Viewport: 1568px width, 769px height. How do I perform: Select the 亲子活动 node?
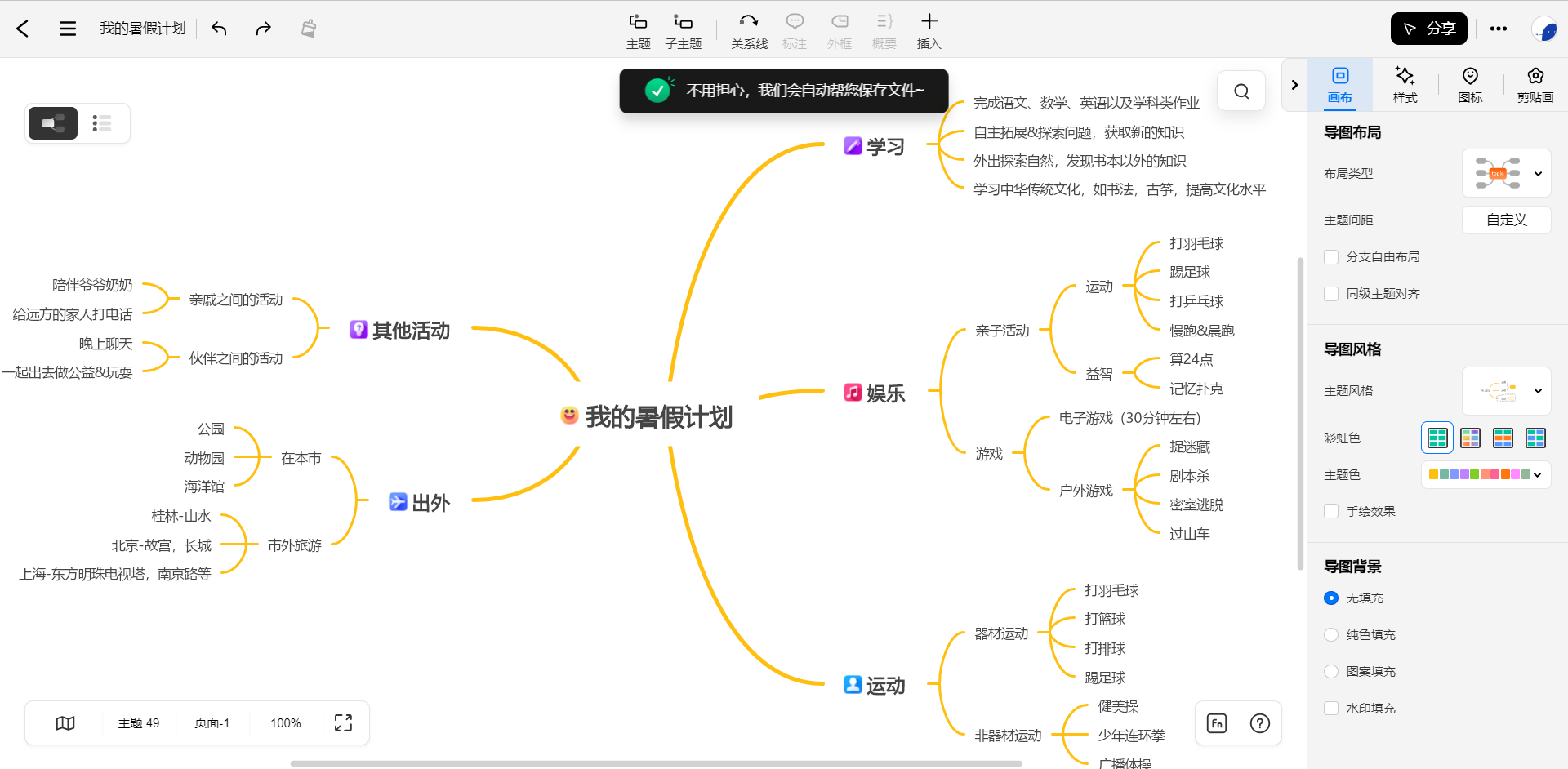click(x=1002, y=331)
